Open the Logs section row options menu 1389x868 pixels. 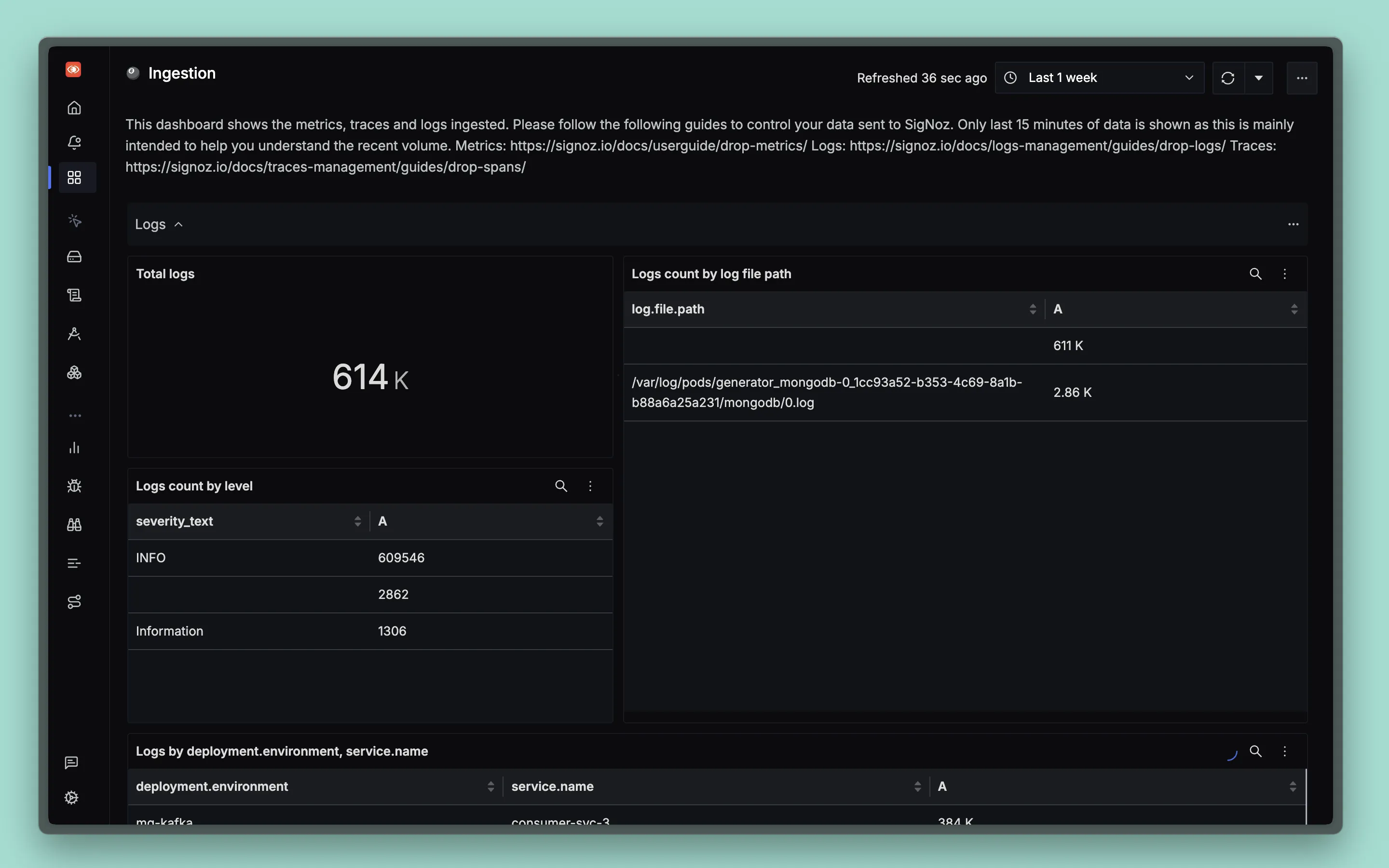1293,224
